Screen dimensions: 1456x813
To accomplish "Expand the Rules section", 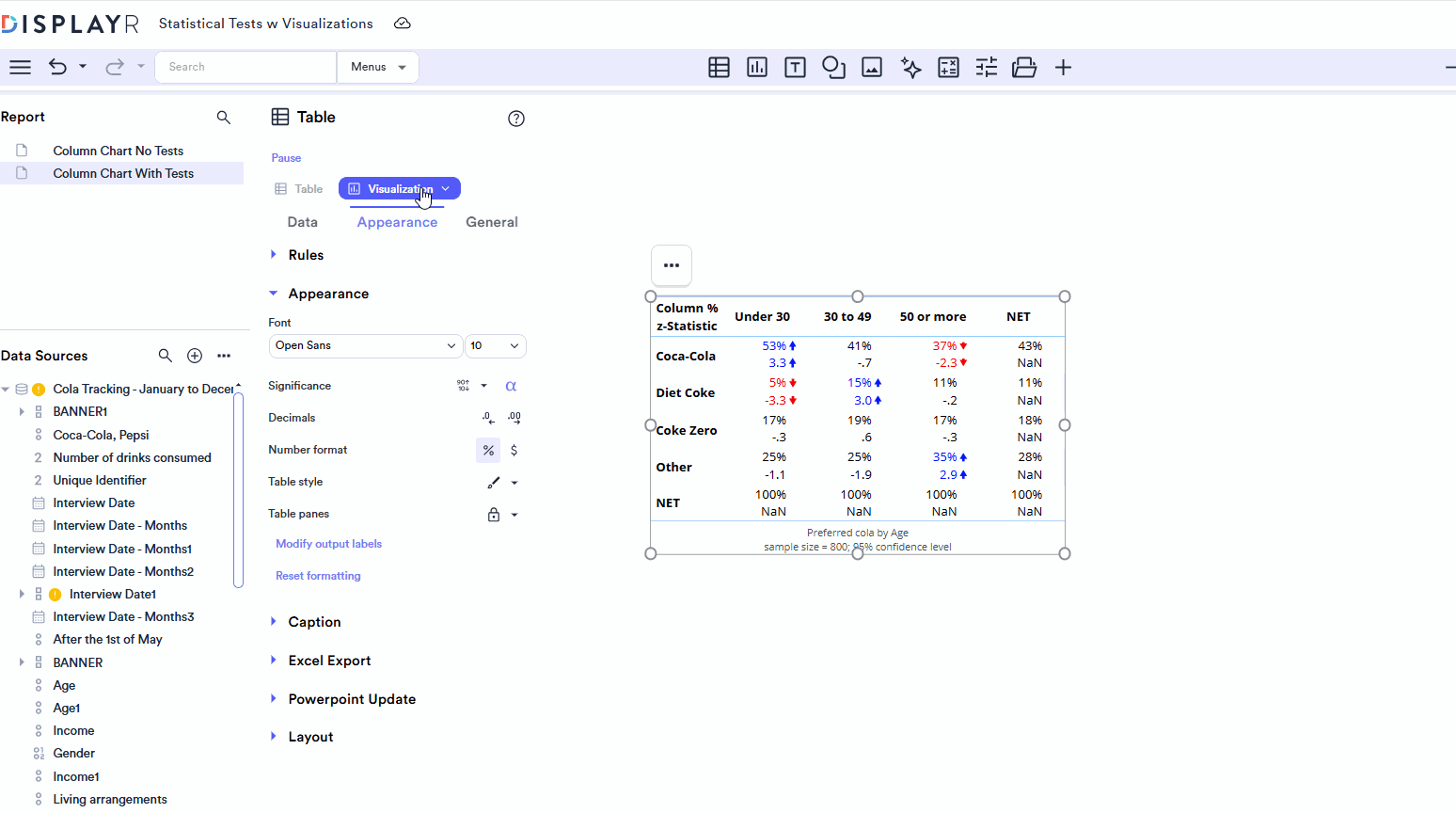I will pyautogui.click(x=274, y=255).
